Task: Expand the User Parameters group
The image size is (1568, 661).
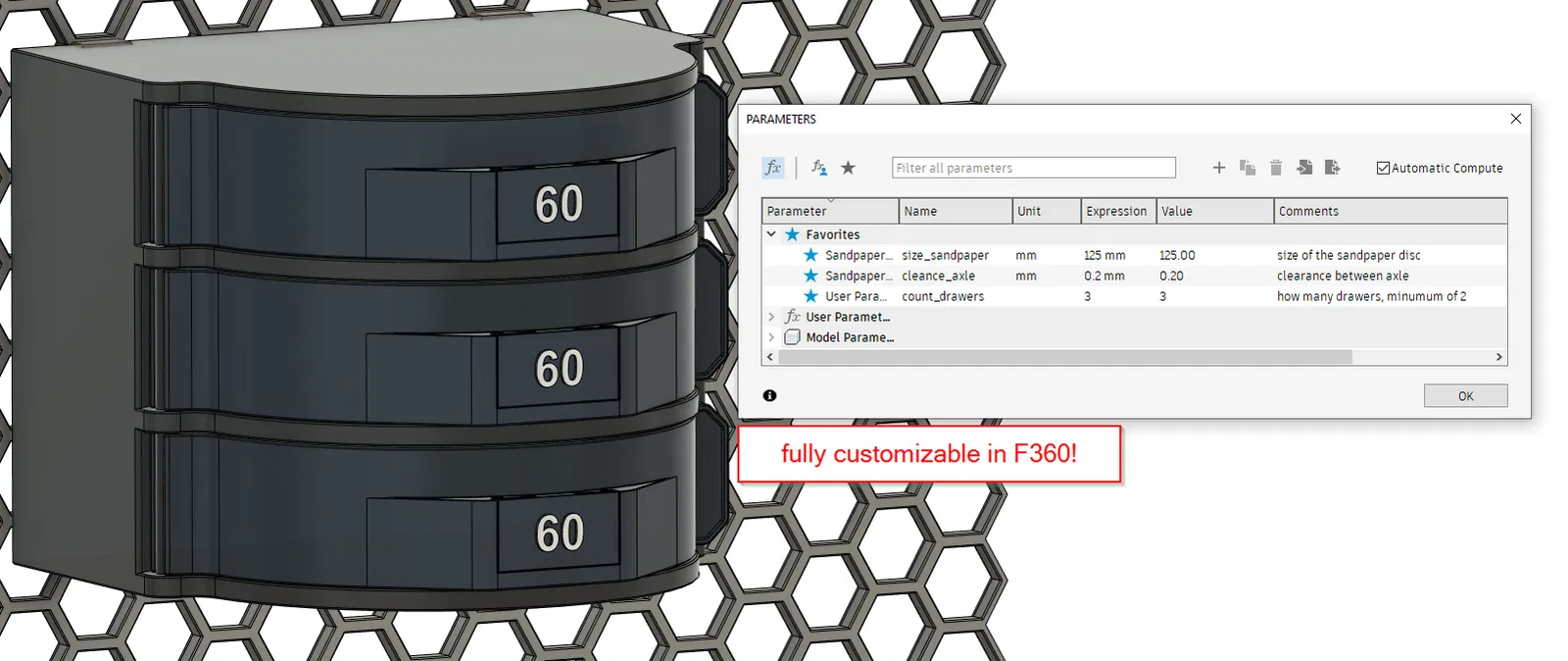Action: coord(771,317)
